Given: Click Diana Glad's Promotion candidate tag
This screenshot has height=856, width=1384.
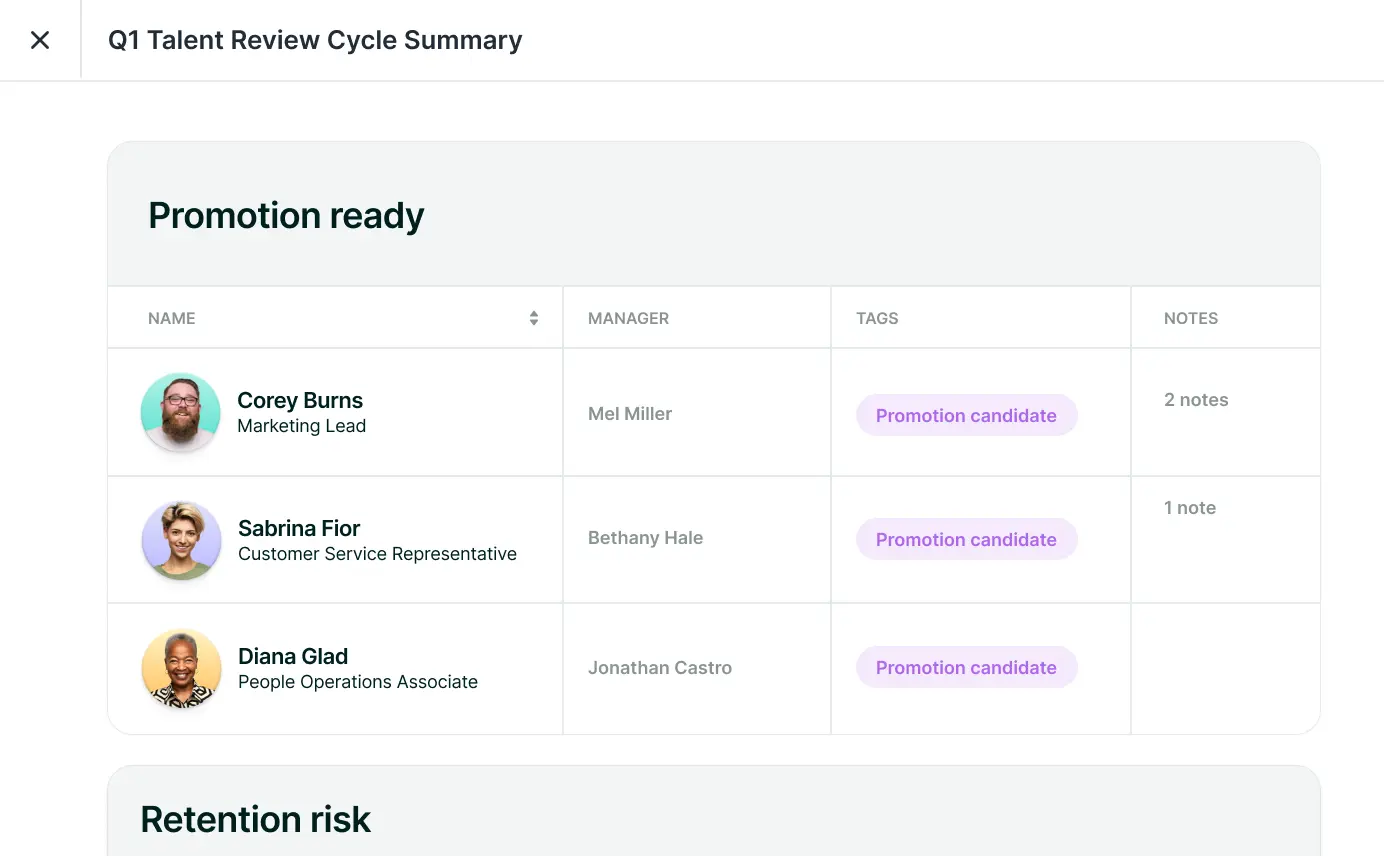Looking at the screenshot, I should click(966, 667).
